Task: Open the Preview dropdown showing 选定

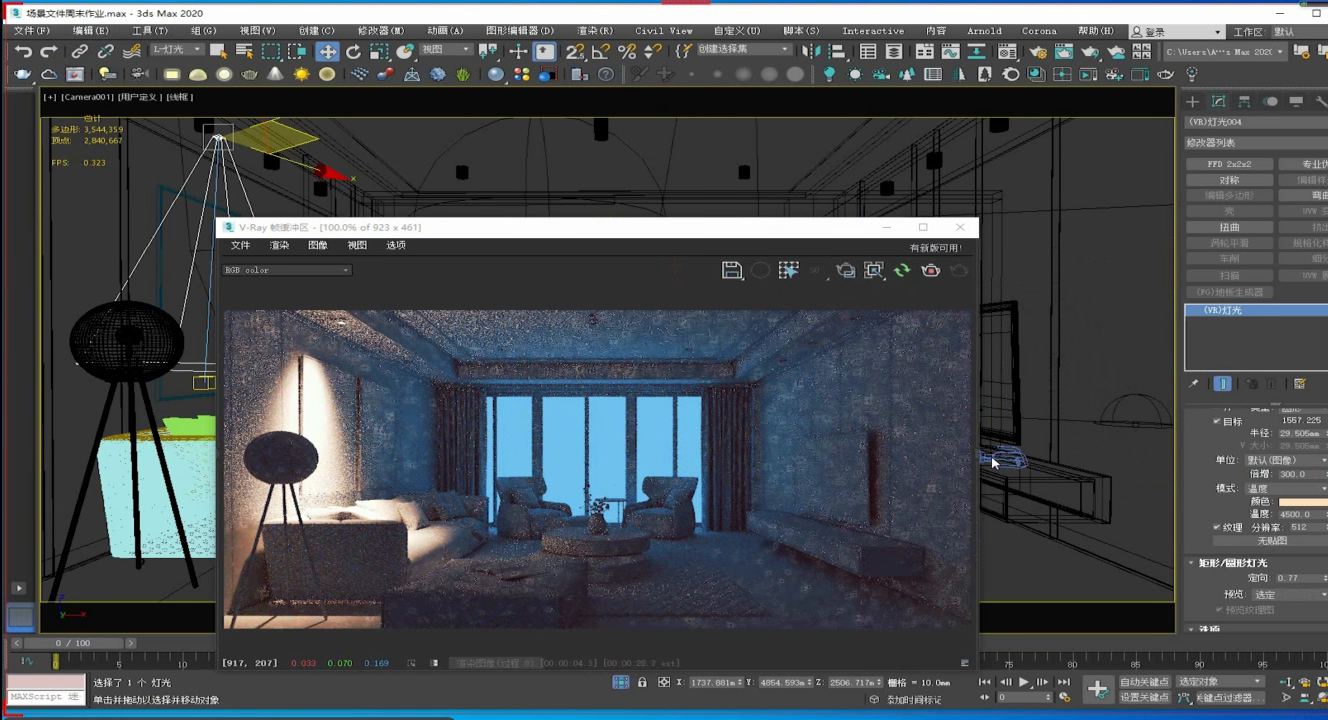Action: click(1289, 594)
